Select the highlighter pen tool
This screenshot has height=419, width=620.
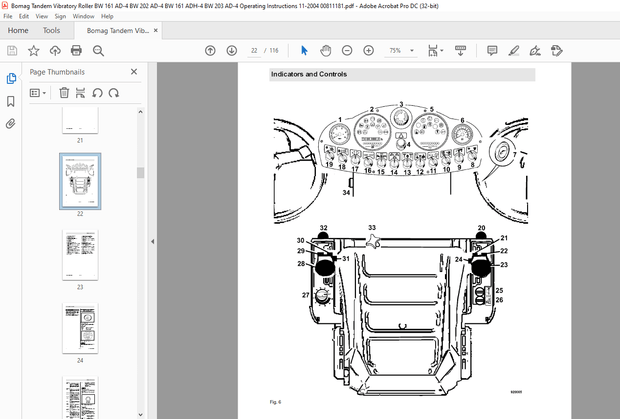(x=514, y=50)
